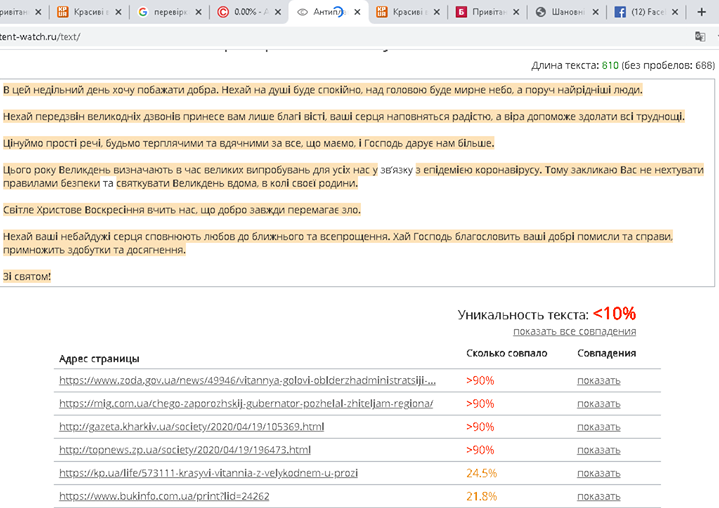Show matches for the topnews.zp.ua row
This screenshot has height=508, width=719.
[x=598, y=449]
